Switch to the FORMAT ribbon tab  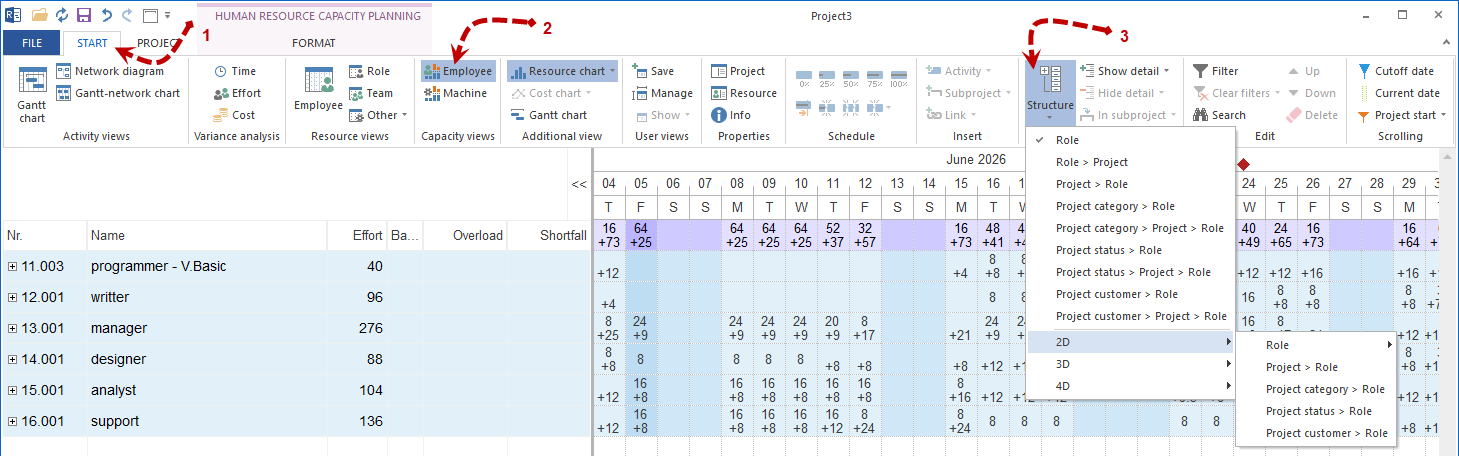[x=314, y=43]
